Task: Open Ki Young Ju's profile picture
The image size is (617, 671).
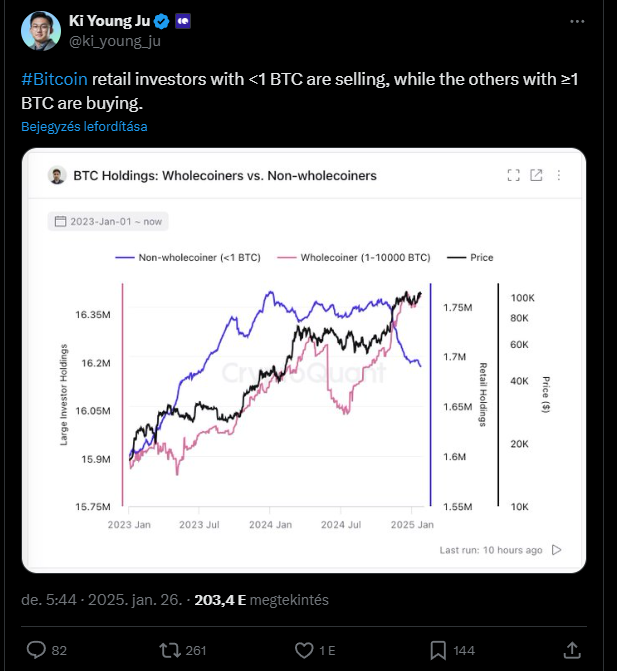Action: [41, 31]
